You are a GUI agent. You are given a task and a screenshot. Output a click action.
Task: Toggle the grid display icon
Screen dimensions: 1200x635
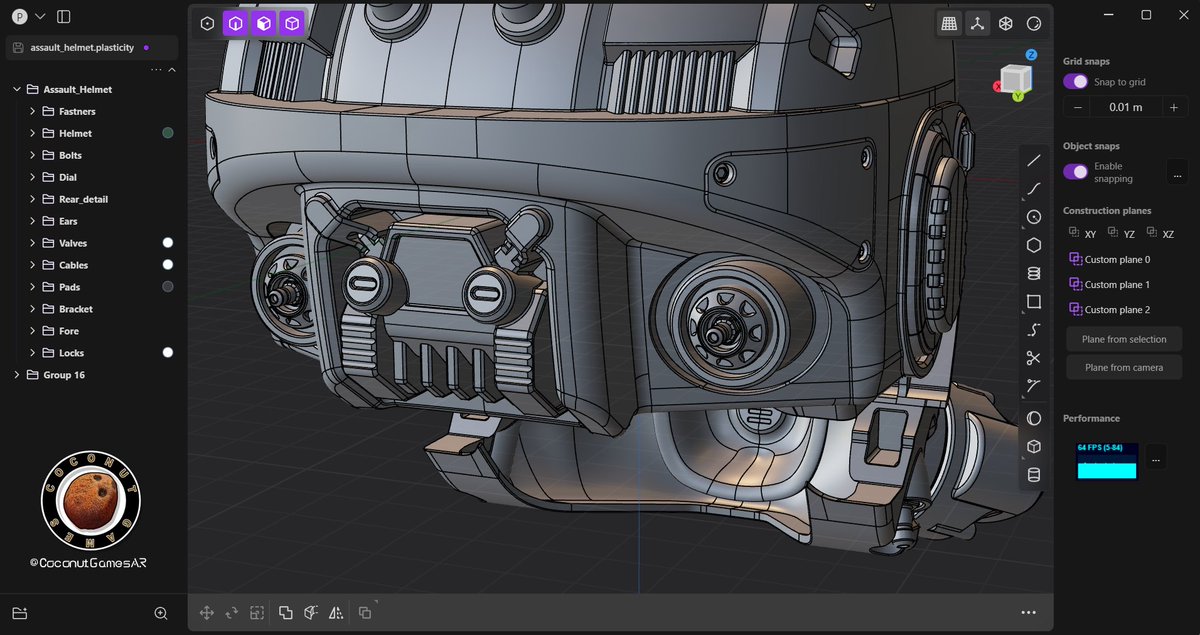949,22
